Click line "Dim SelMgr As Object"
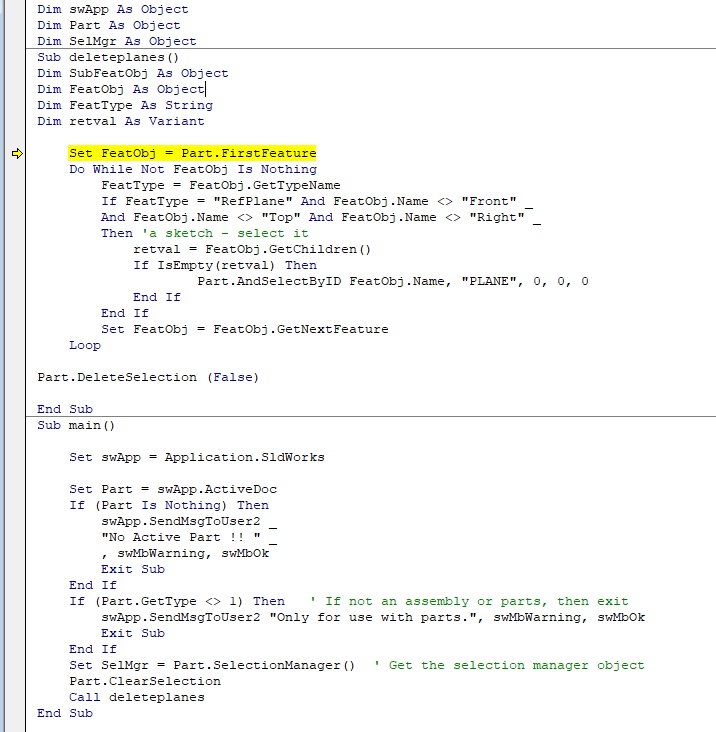This screenshot has width=716, height=732. pos(117,41)
